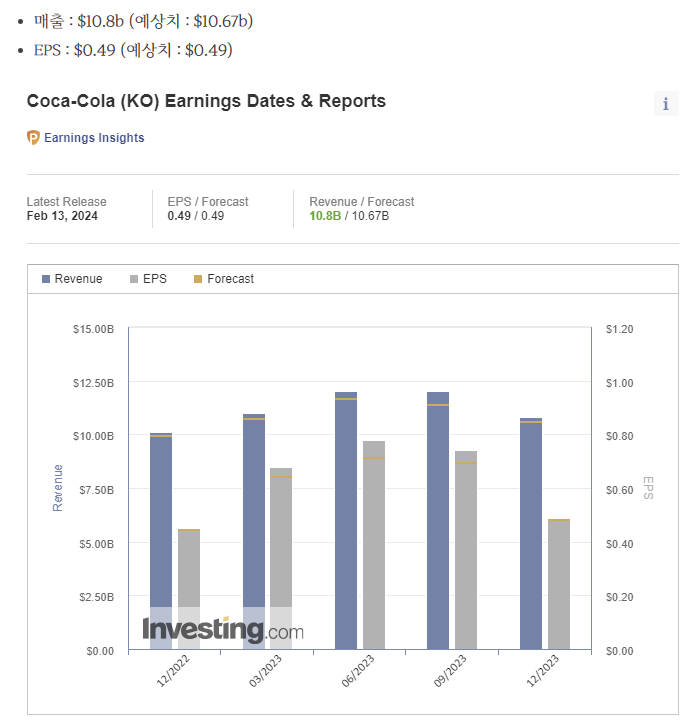Select the 03/2023 EPS bar

tap(281, 559)
